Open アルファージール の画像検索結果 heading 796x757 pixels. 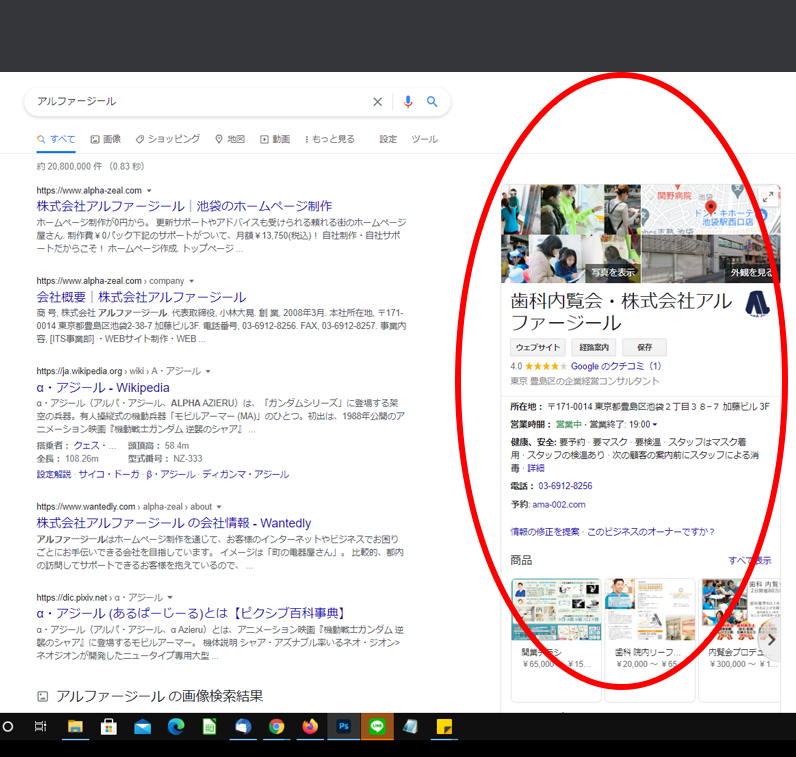pyautogui.click(x=159, y=696)
